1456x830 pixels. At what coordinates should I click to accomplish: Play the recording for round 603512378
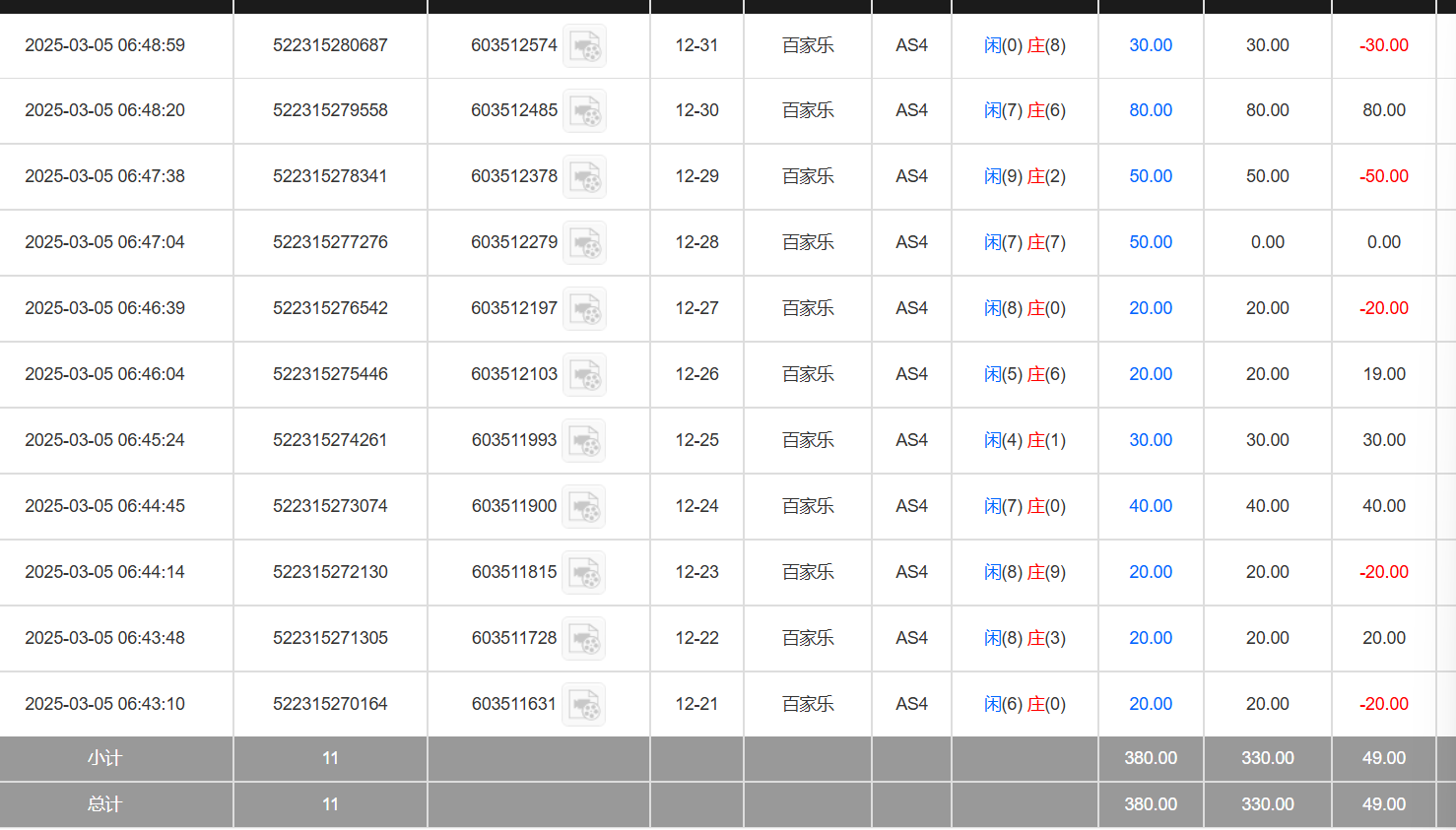coord(584,177)
